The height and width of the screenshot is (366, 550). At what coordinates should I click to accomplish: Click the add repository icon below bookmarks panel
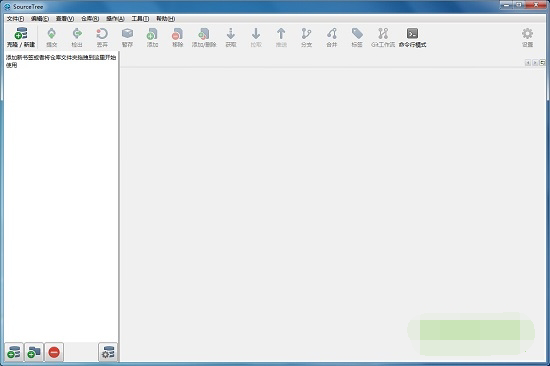tap(14, 352)
